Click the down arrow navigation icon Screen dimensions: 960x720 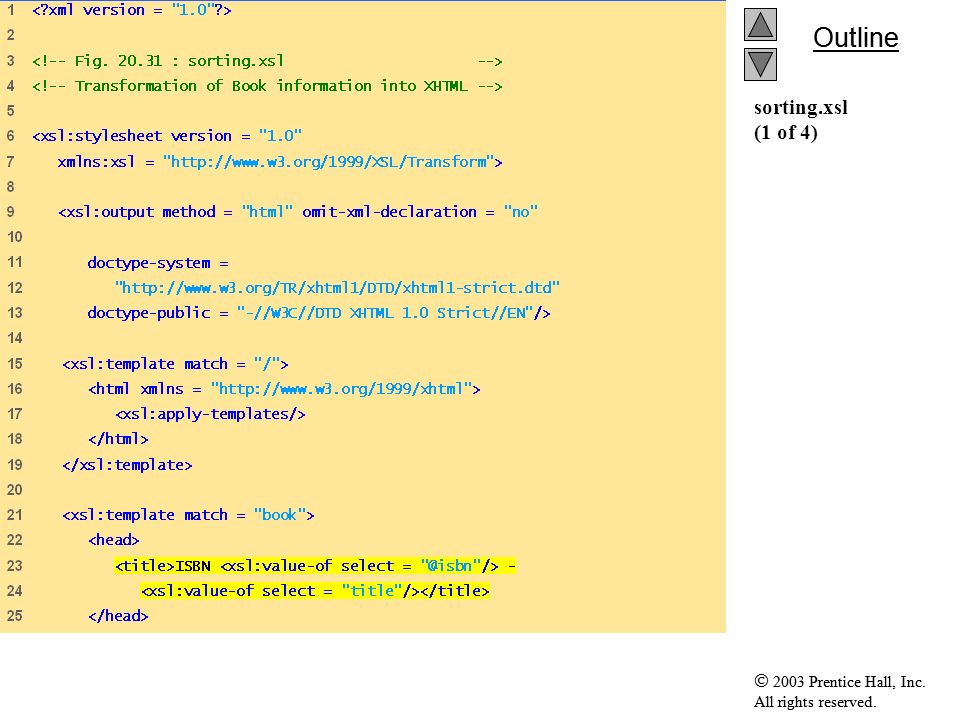760,64
